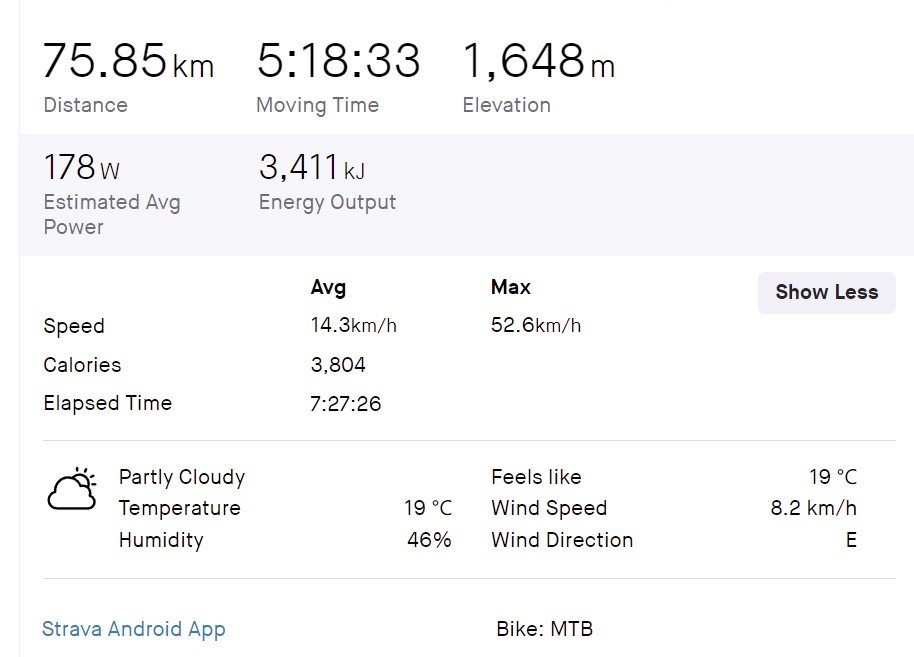
Task: Collapse stats with Show Less button
Action: (826, 293)
